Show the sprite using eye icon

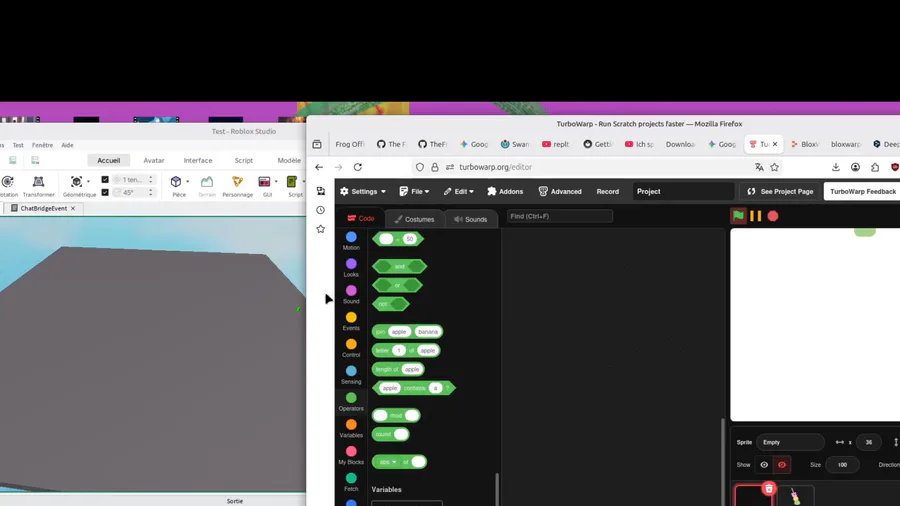(764, 465)
